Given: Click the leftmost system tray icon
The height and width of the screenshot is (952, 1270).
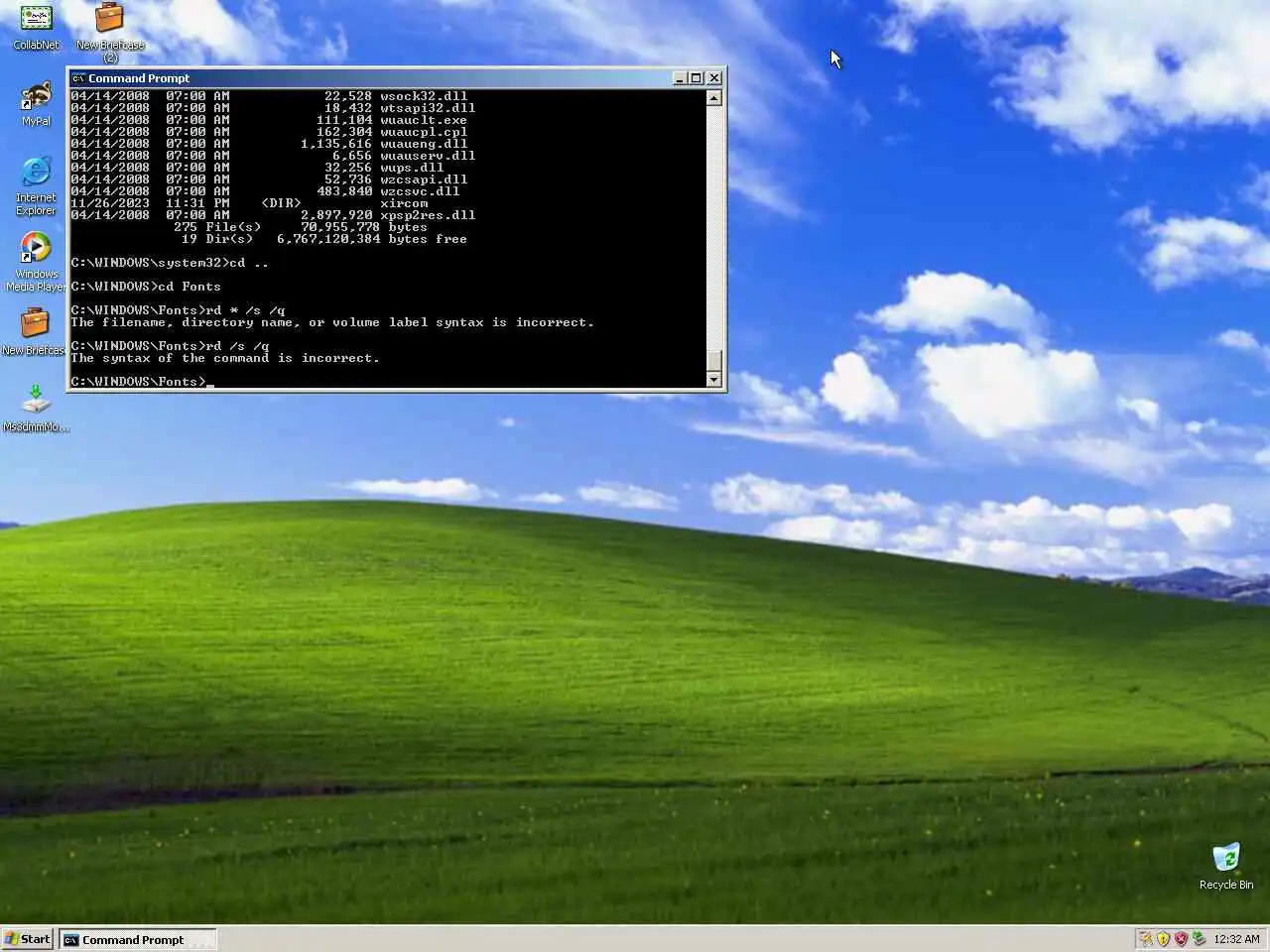Looking at the screenshot, I should 1146,939.
